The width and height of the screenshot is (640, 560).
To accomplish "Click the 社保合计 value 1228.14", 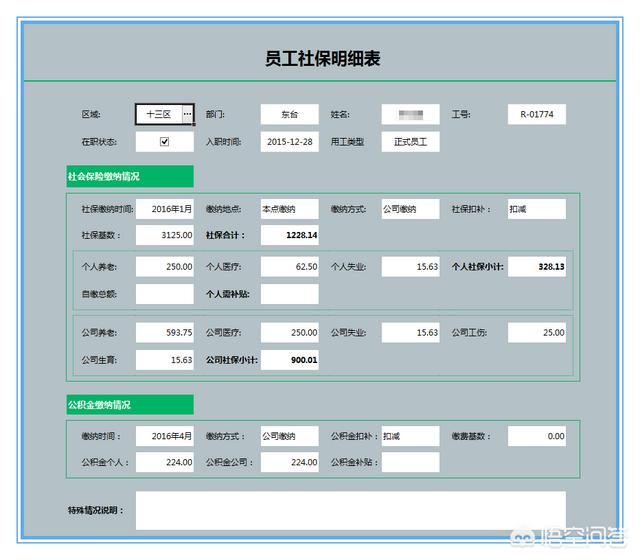I will (x=290, y=235).
